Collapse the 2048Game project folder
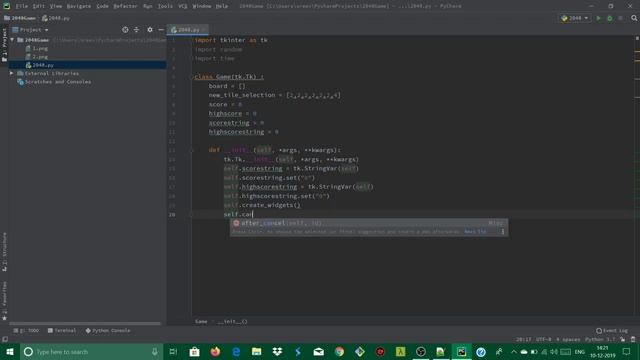 pos(12,40)
